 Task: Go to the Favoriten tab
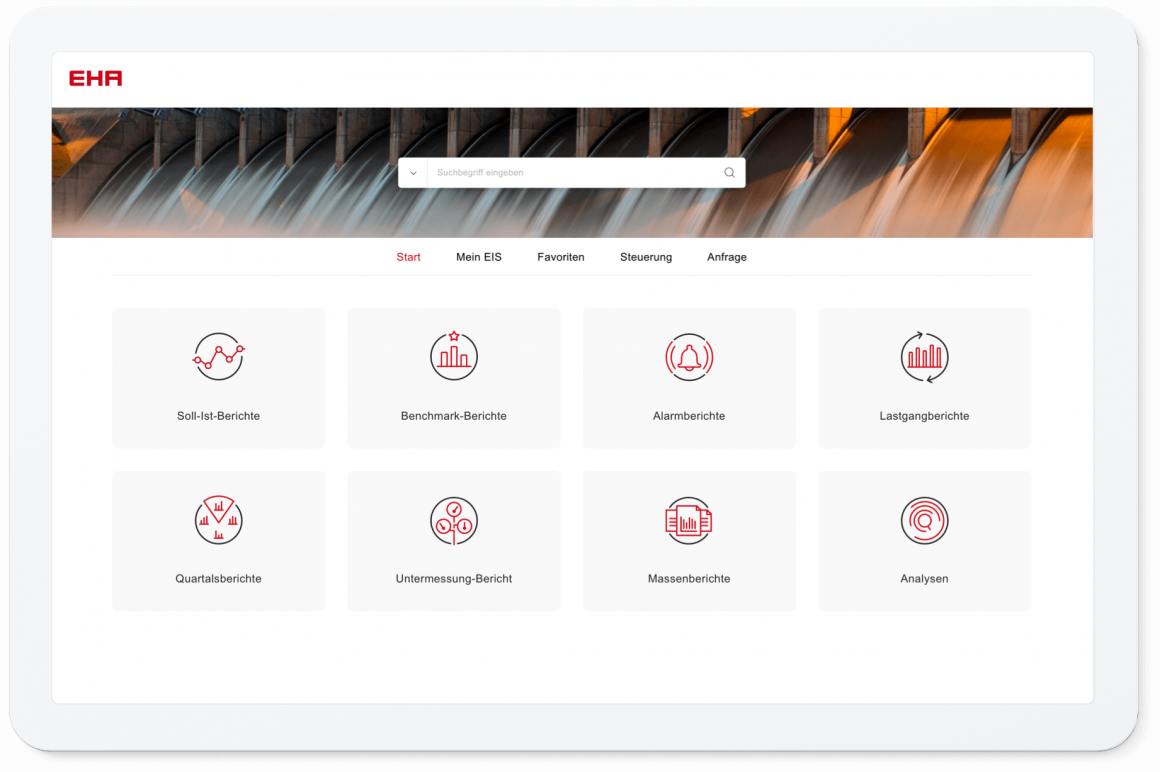tap(560, 257)
